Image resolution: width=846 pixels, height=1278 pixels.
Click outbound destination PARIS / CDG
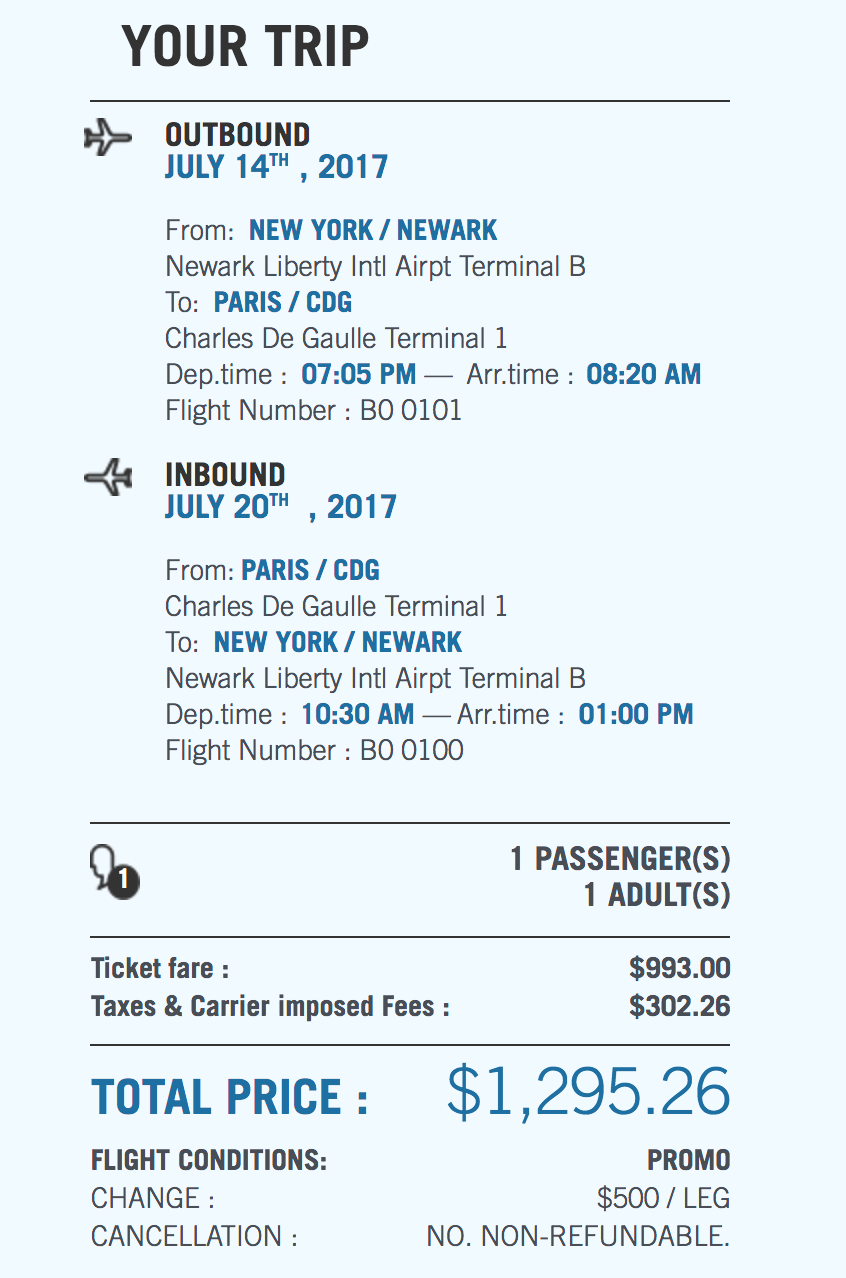(x=283, y=303)
